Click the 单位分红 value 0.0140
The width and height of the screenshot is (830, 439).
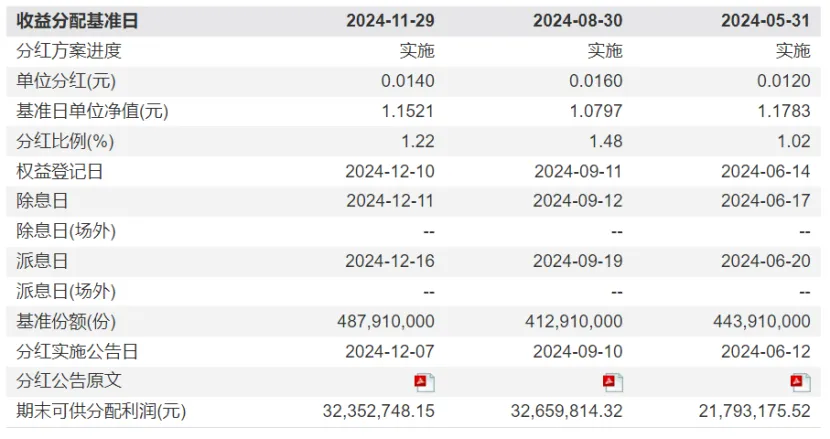pos(408,81)
